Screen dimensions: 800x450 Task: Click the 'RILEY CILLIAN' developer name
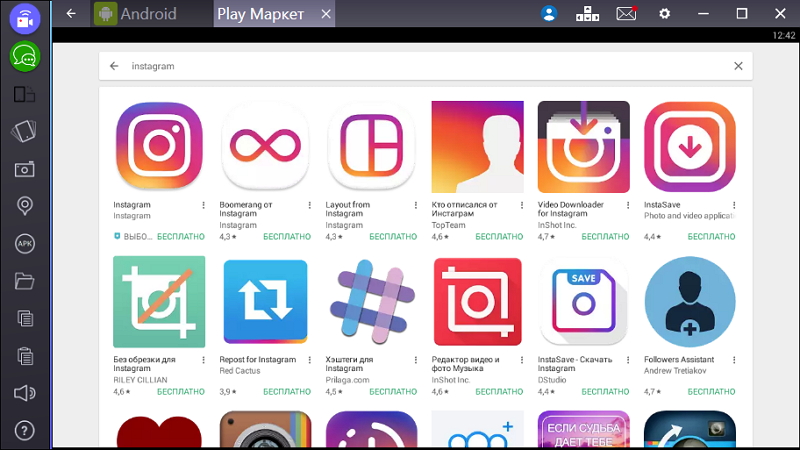click(140, 380)
